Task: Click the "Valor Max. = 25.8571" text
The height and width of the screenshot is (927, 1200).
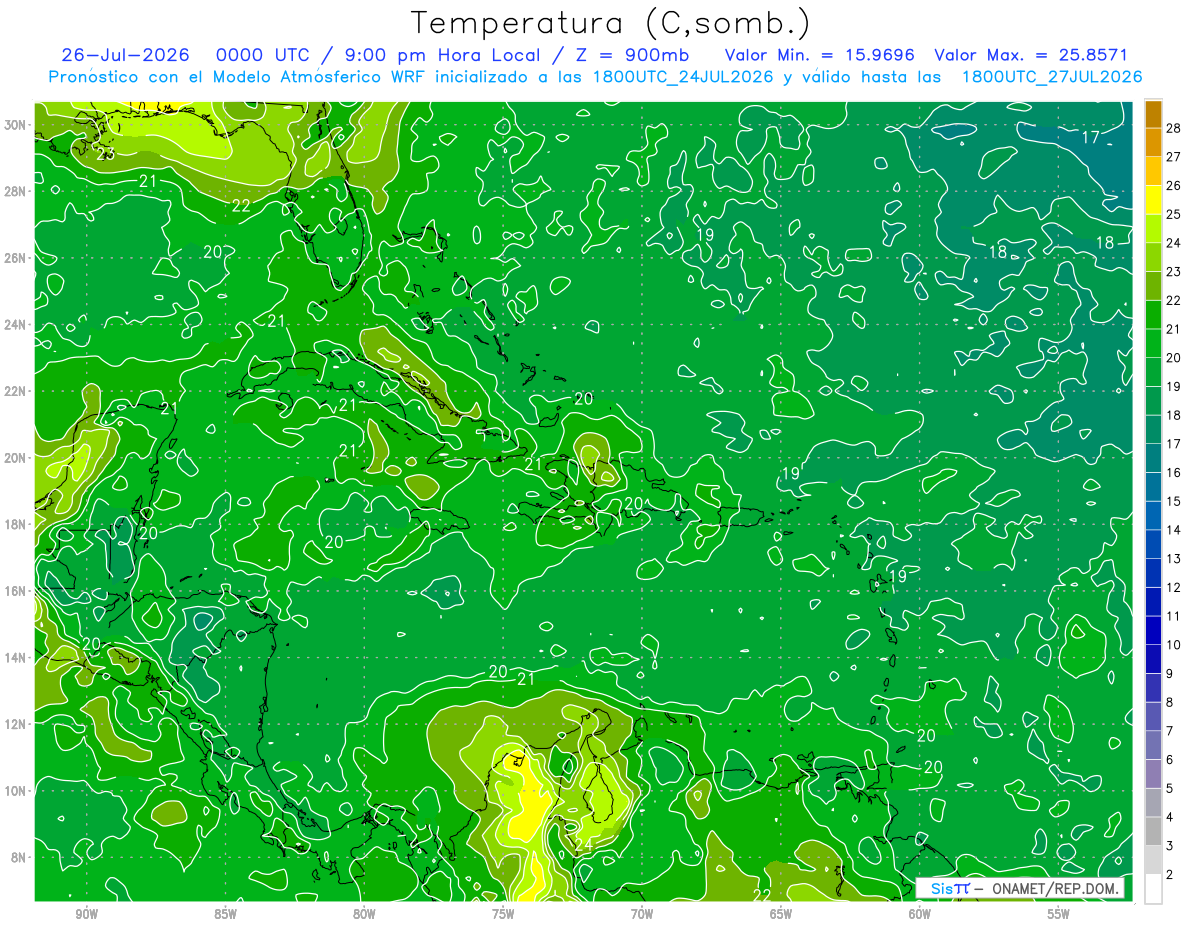Action: (x=1031, y=54)
